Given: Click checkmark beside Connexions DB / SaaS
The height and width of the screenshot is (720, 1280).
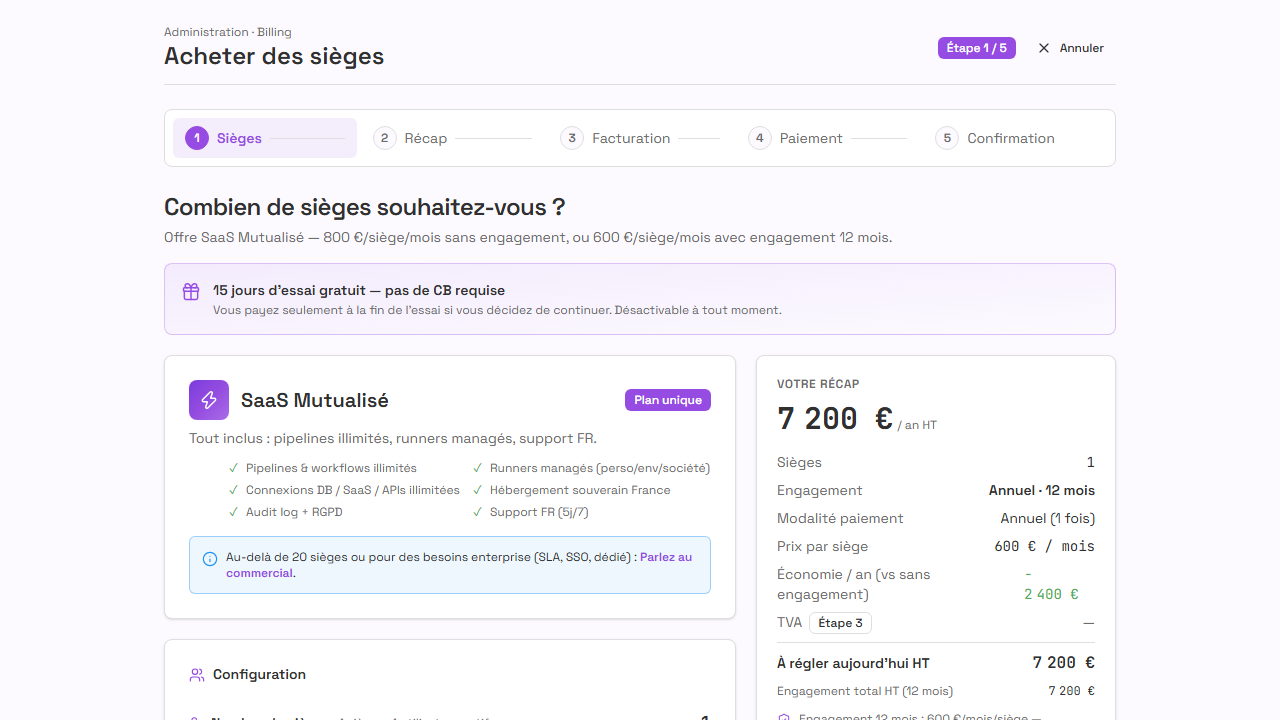Looking at the screenshot, I should [234, 490].
